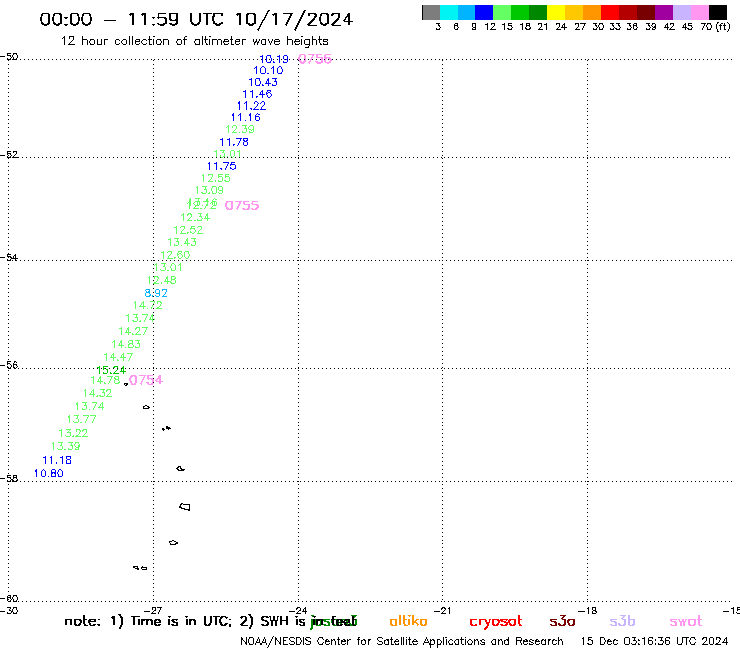Click the bright red swatch in the color scale
740x650 pixels.
[x=610, y=12]
